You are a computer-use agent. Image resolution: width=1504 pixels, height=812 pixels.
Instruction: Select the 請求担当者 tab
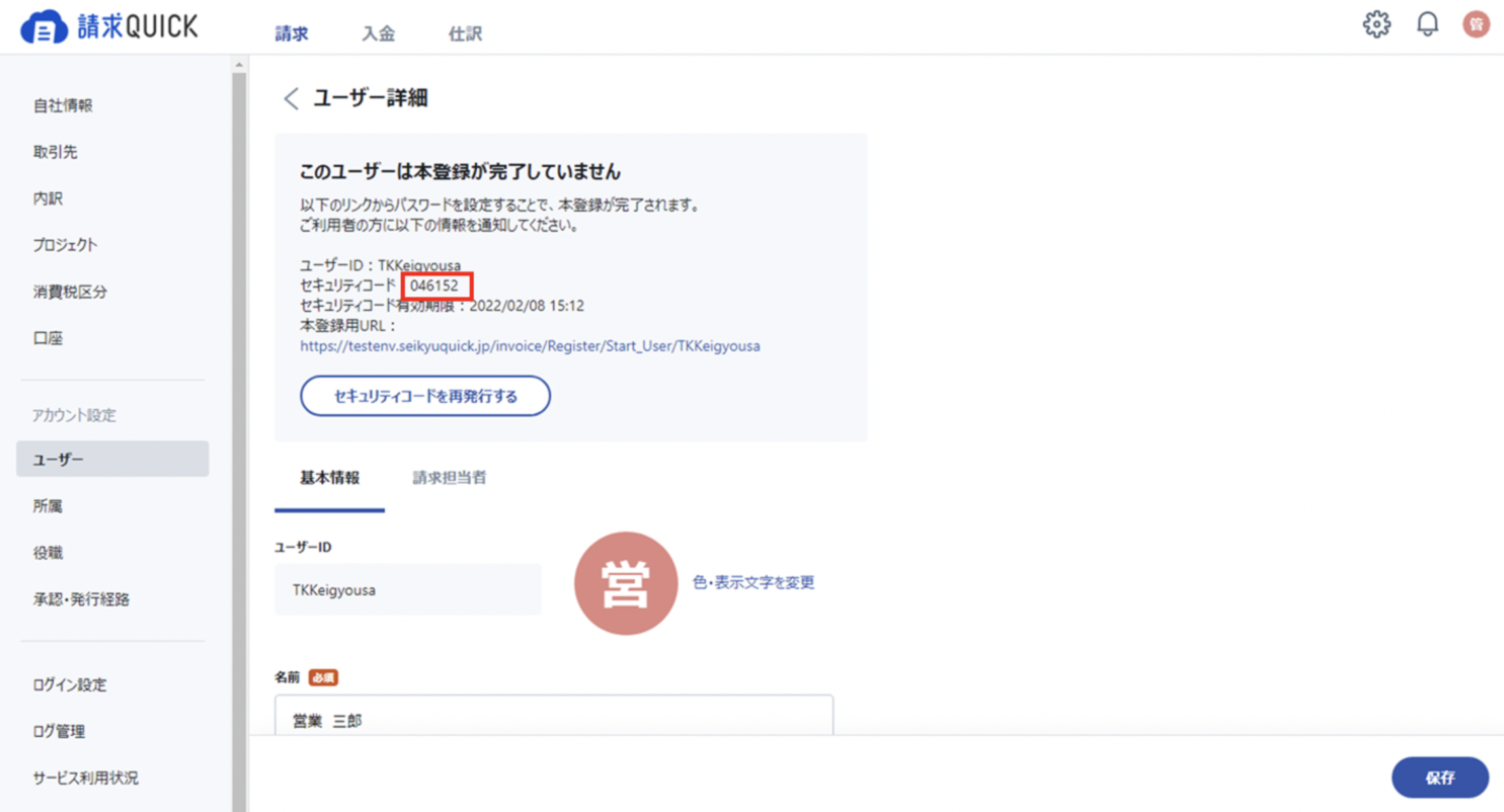coord(449,478)
